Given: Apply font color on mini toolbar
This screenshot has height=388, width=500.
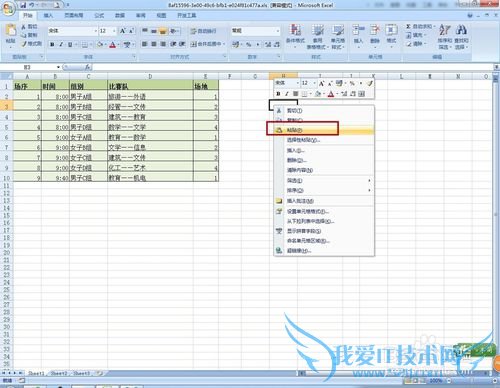Looking at the screenshot, I should 331,94.
